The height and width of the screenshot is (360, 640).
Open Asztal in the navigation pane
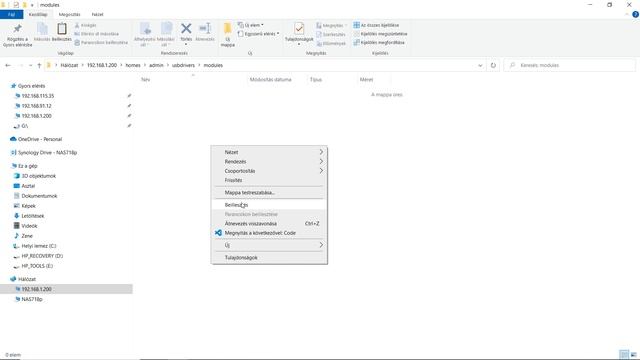pos(28,186)
